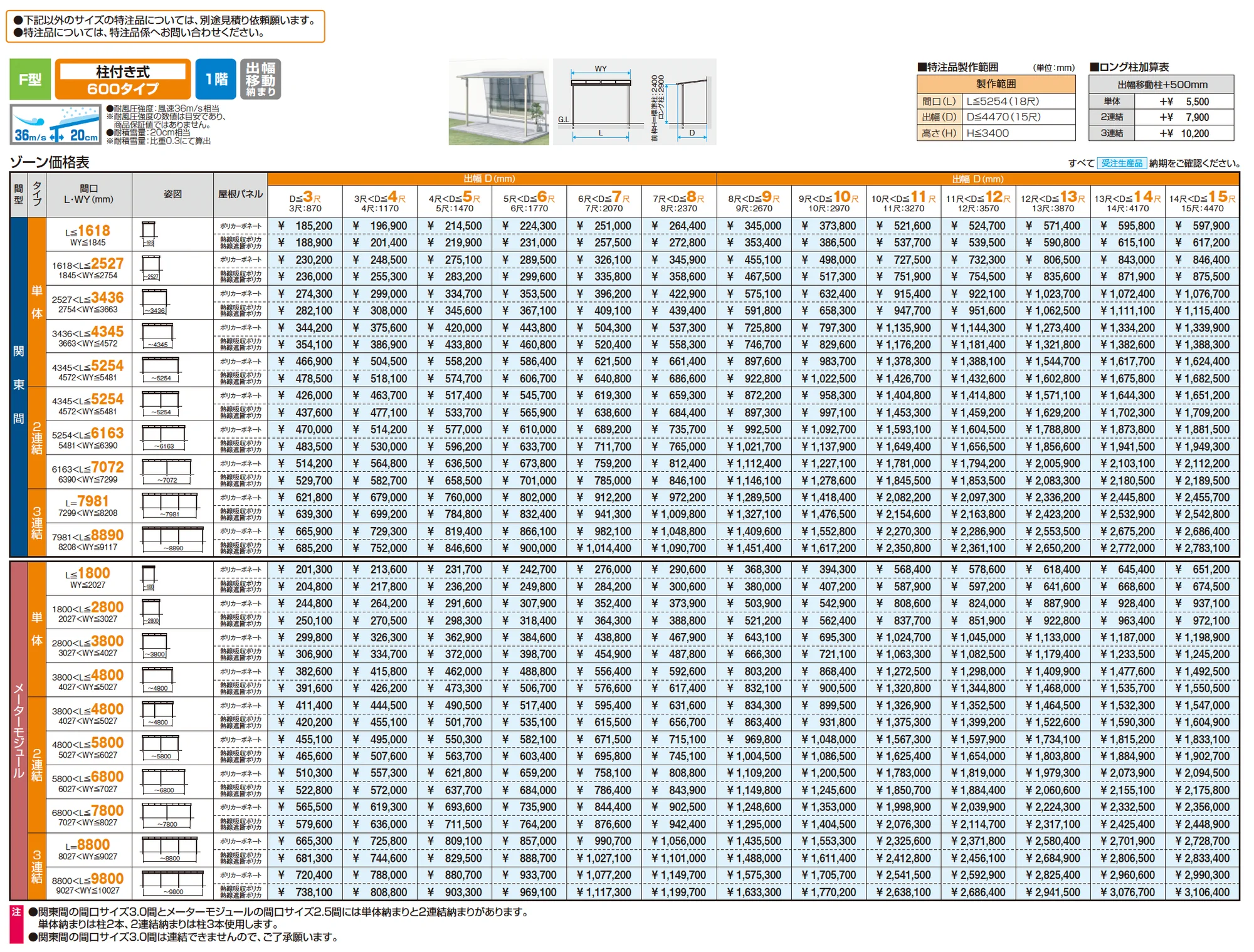Click the 8800<L≤9800 row header
This screenshot has width=1254, height=952.
coord(88,883)
